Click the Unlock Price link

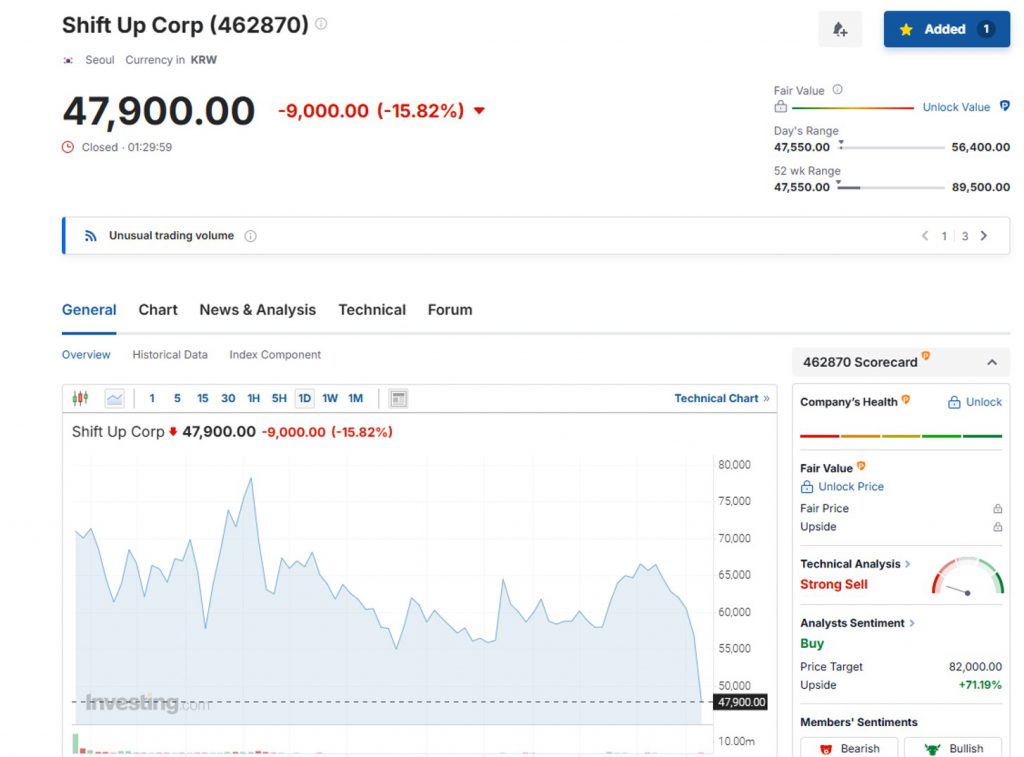842,487
